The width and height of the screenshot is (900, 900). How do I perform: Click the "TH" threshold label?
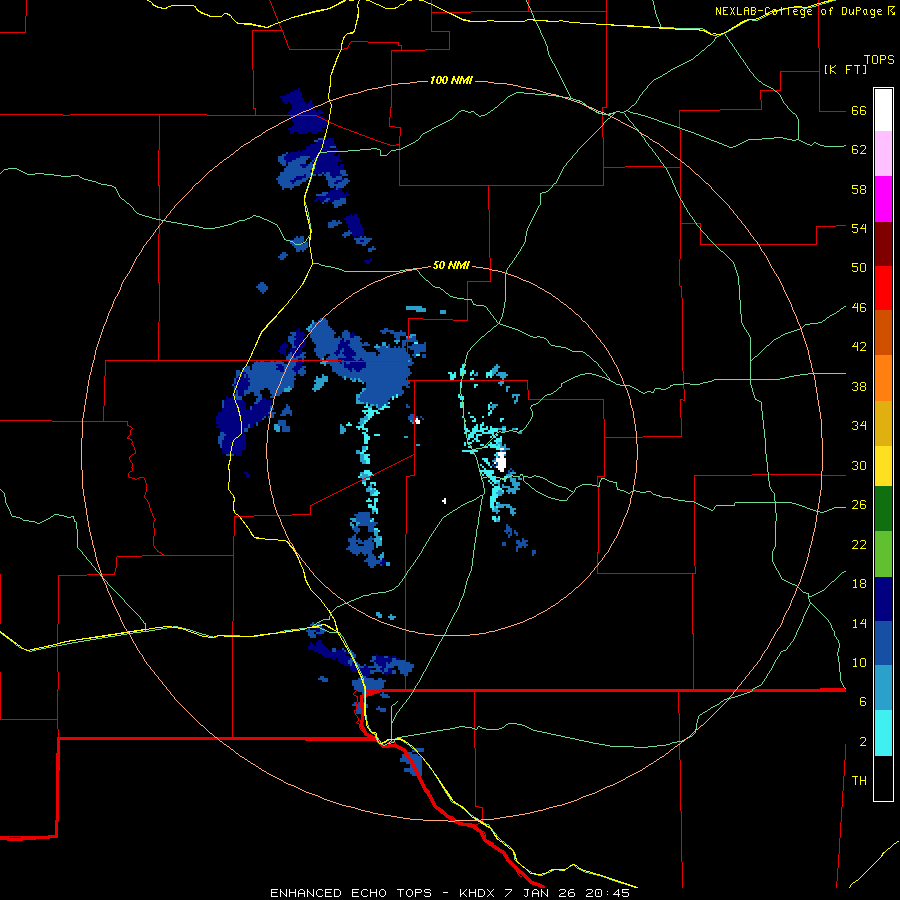(x=859, y=781)
